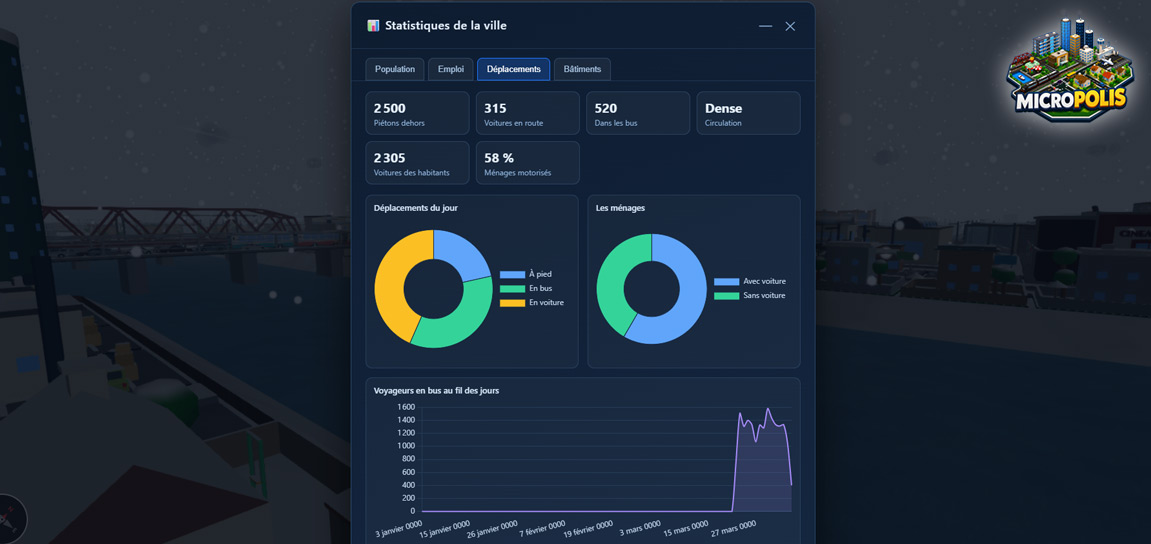Toggle the À pied legend swatch
The image size is (1151, 544).
(512, 275)
